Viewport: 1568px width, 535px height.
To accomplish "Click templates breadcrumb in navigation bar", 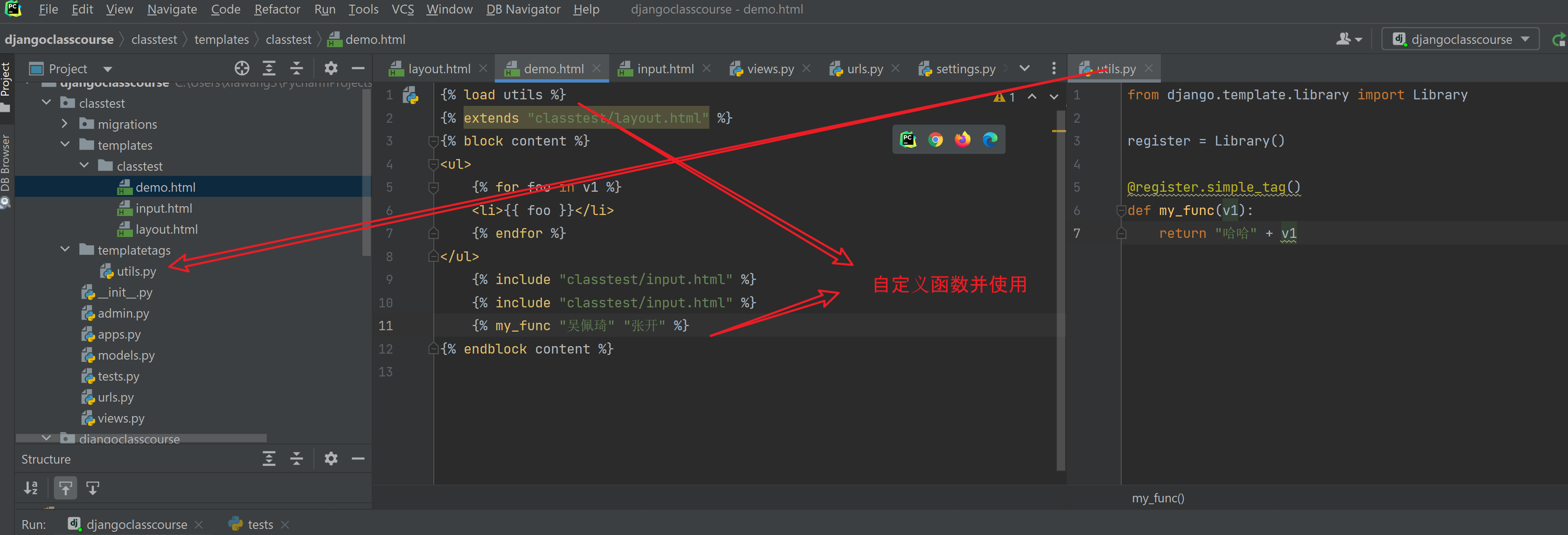I will (x=222, y=40).
